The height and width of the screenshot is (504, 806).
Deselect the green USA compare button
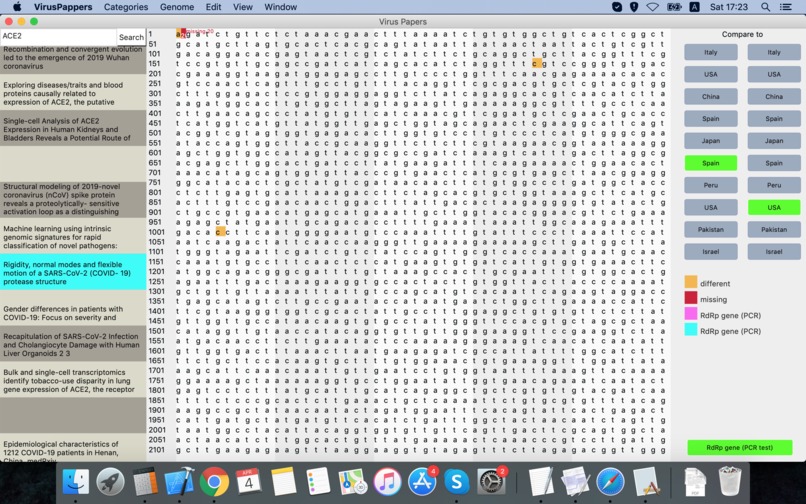[774, 207]
